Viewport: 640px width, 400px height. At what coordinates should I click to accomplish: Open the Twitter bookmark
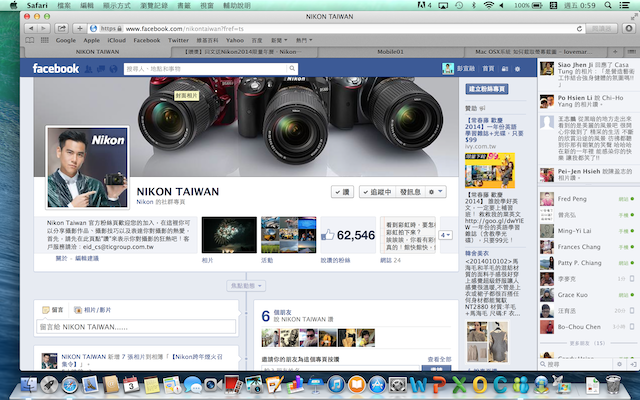pos(178,40)
